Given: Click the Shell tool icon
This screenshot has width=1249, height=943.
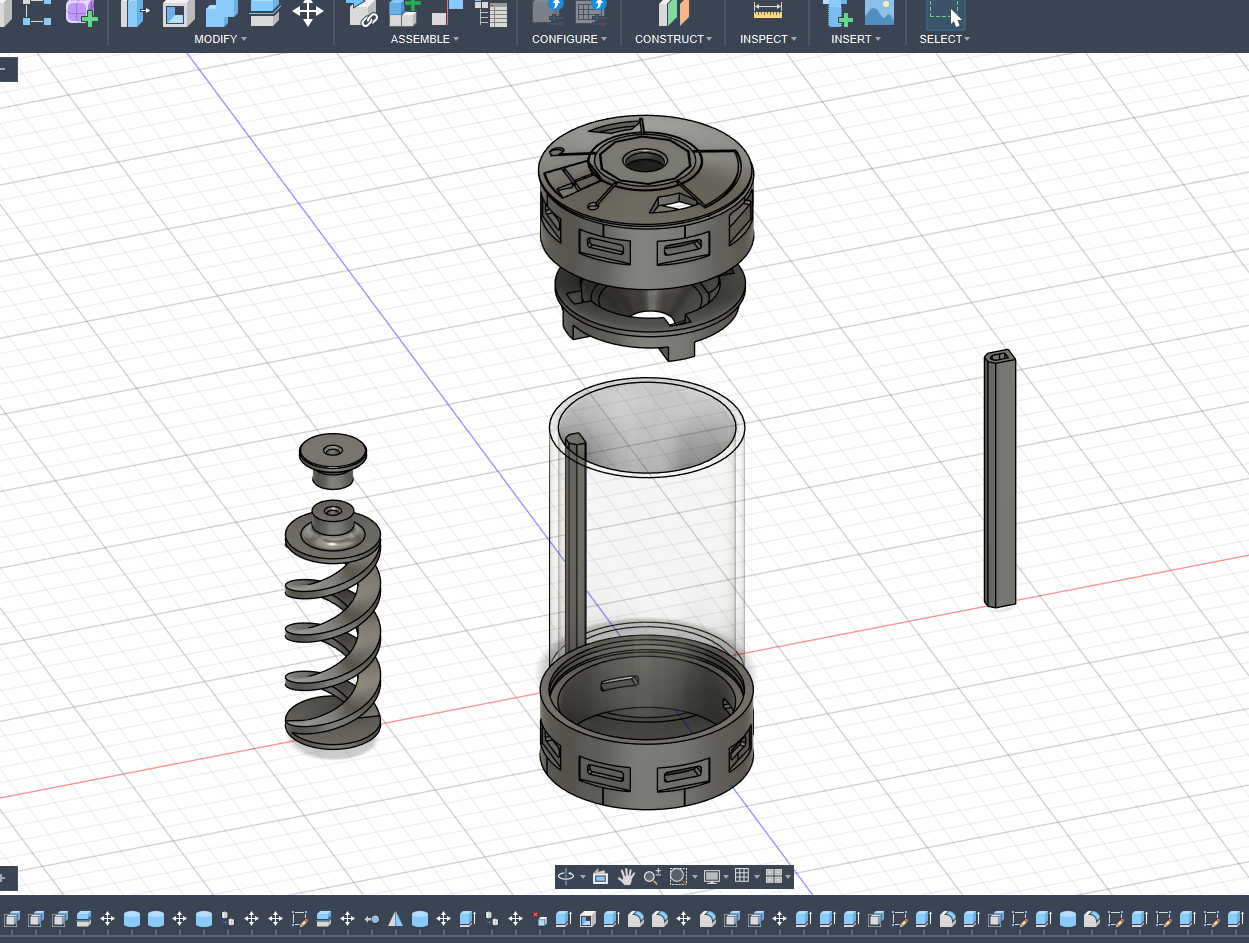Looking at the screenshot, I should tap(178, 13).
